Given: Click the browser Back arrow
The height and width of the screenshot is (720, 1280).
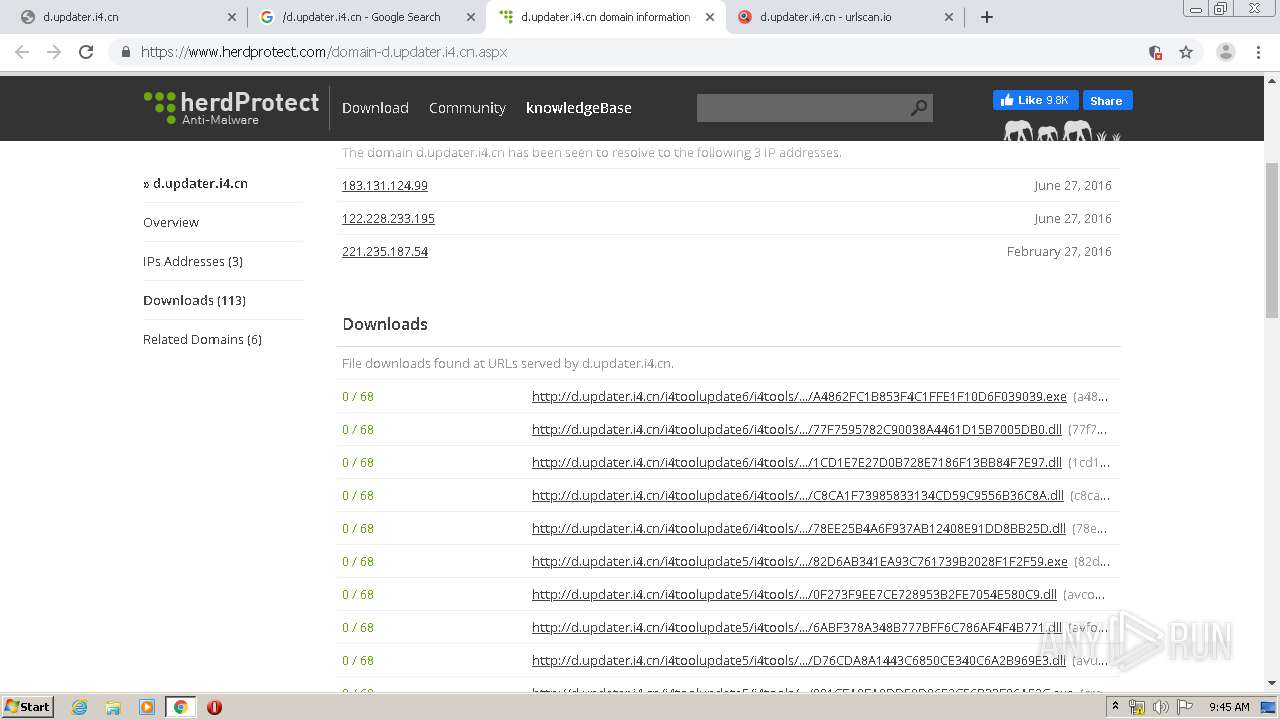Looking at the screenshot, I should (x=22, y=52).
